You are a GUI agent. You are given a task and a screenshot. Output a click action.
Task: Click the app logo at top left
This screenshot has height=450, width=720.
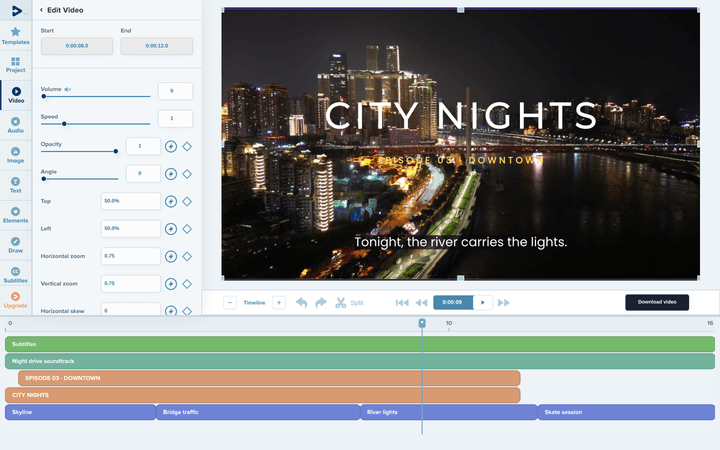(x=17, y=11)
